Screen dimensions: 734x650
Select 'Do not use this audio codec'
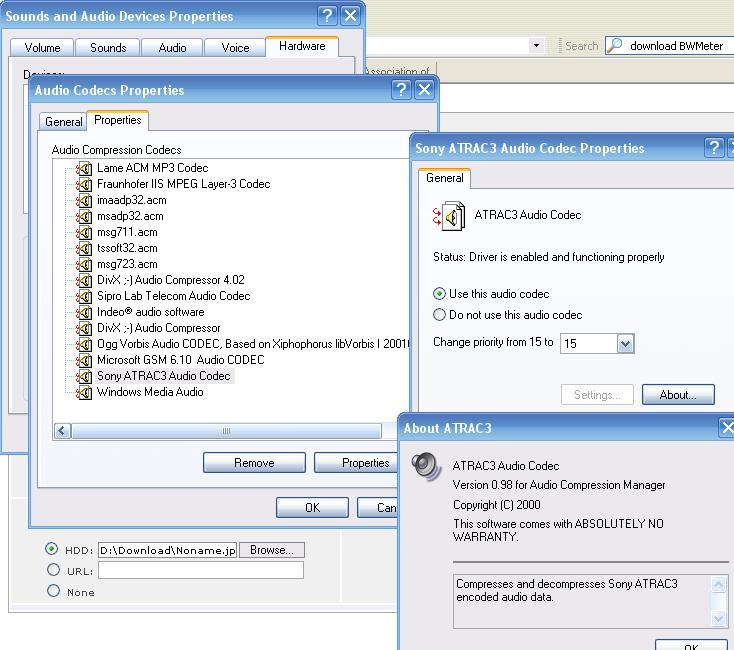click(x=439, y=314)
